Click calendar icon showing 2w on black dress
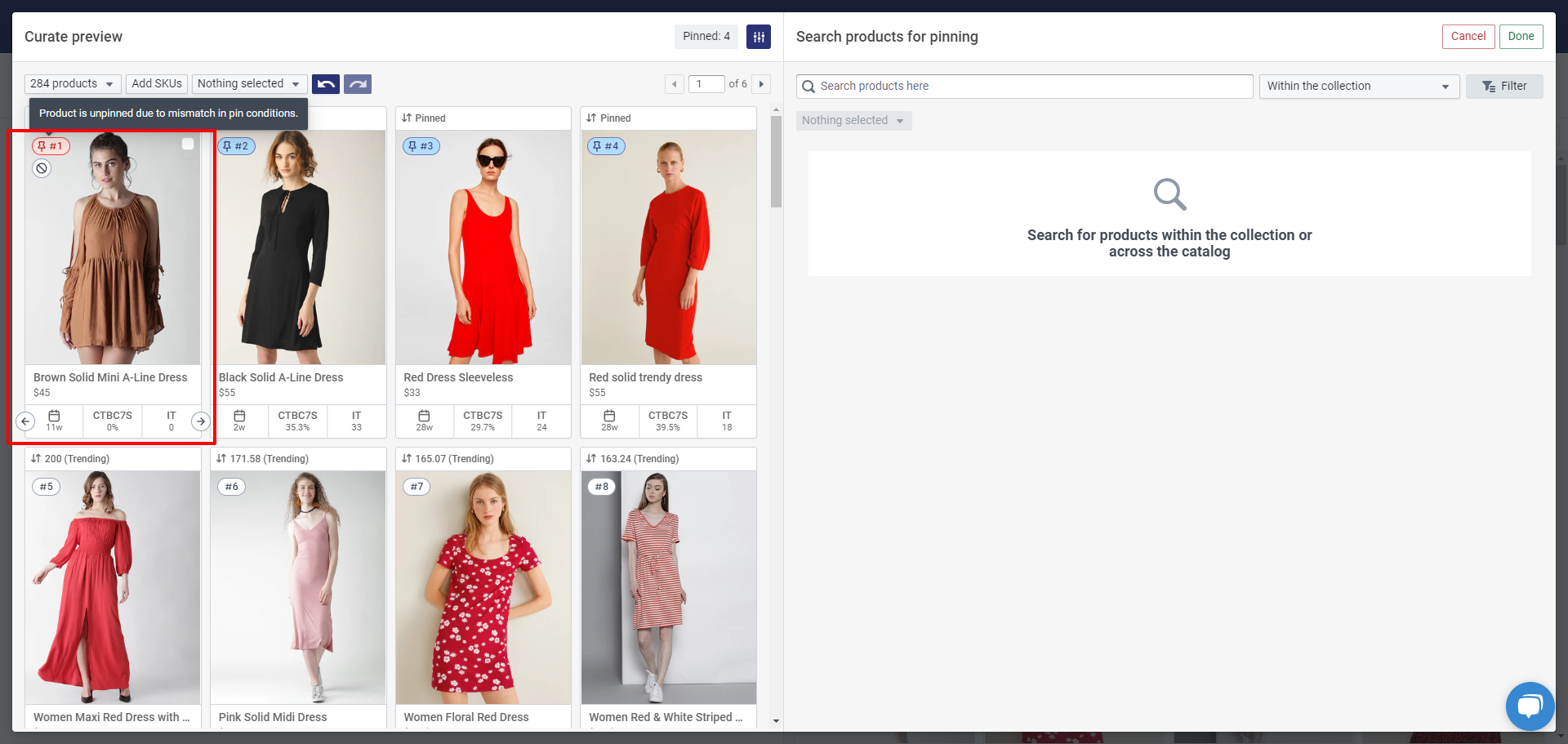 [239, 416]
